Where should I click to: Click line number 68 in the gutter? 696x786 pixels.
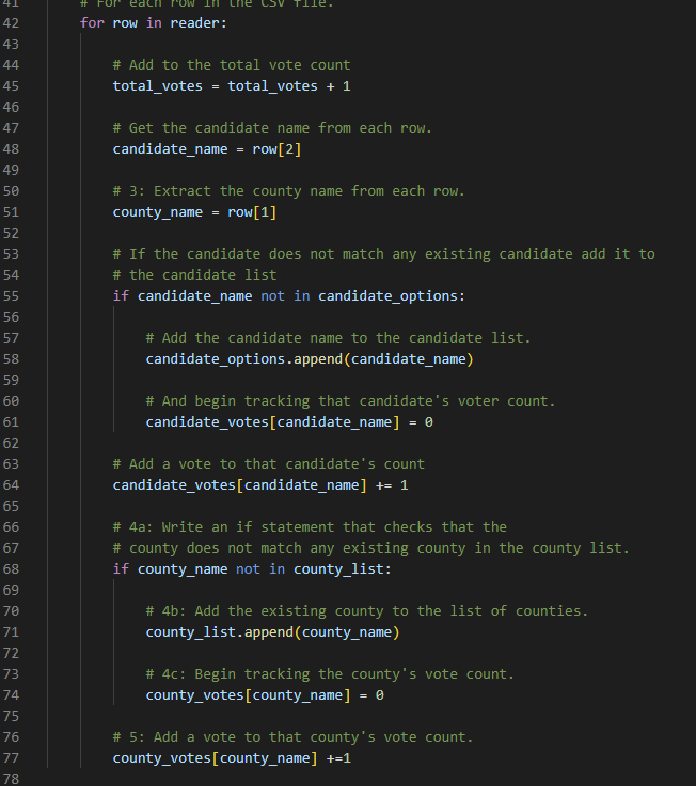tap(11, 569)
